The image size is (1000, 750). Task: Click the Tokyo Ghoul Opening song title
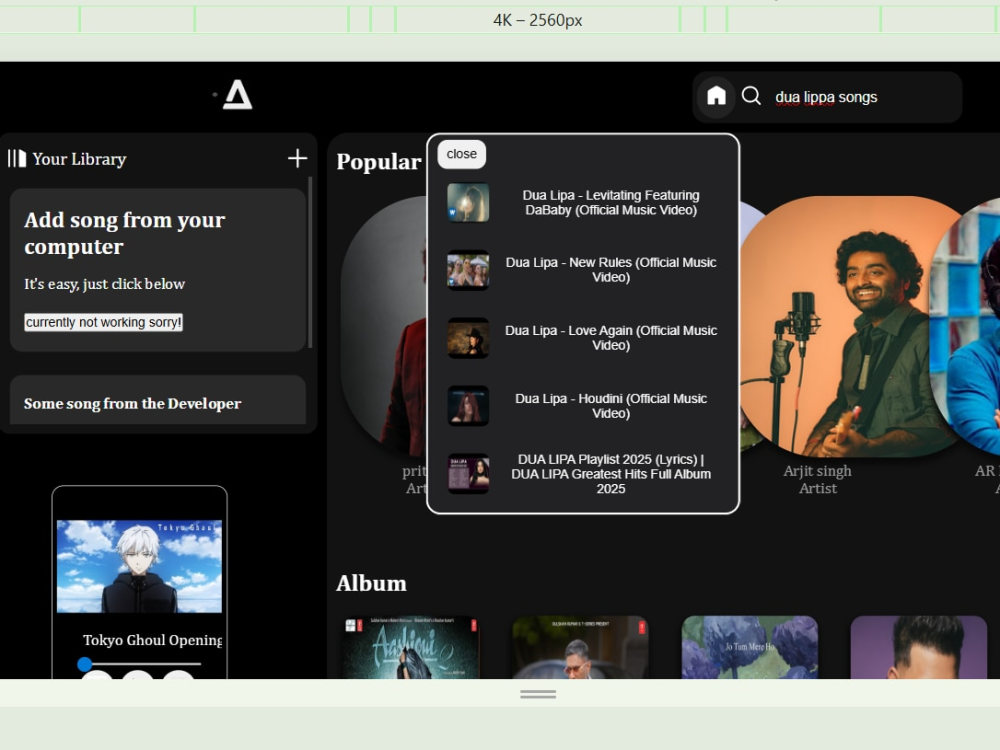[x=152, y=640]
